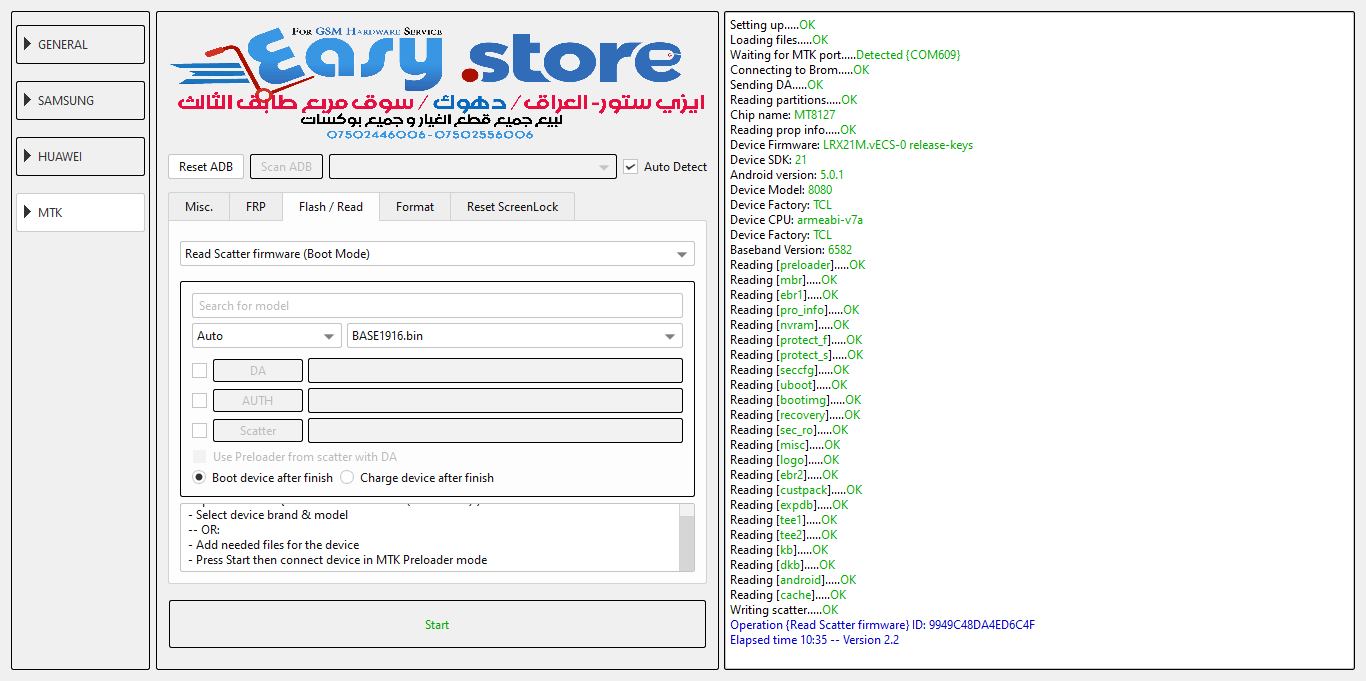Open the Reset ScreenLock tab
The height and width of the screenshot is (681, 1366).
(512, 207)
